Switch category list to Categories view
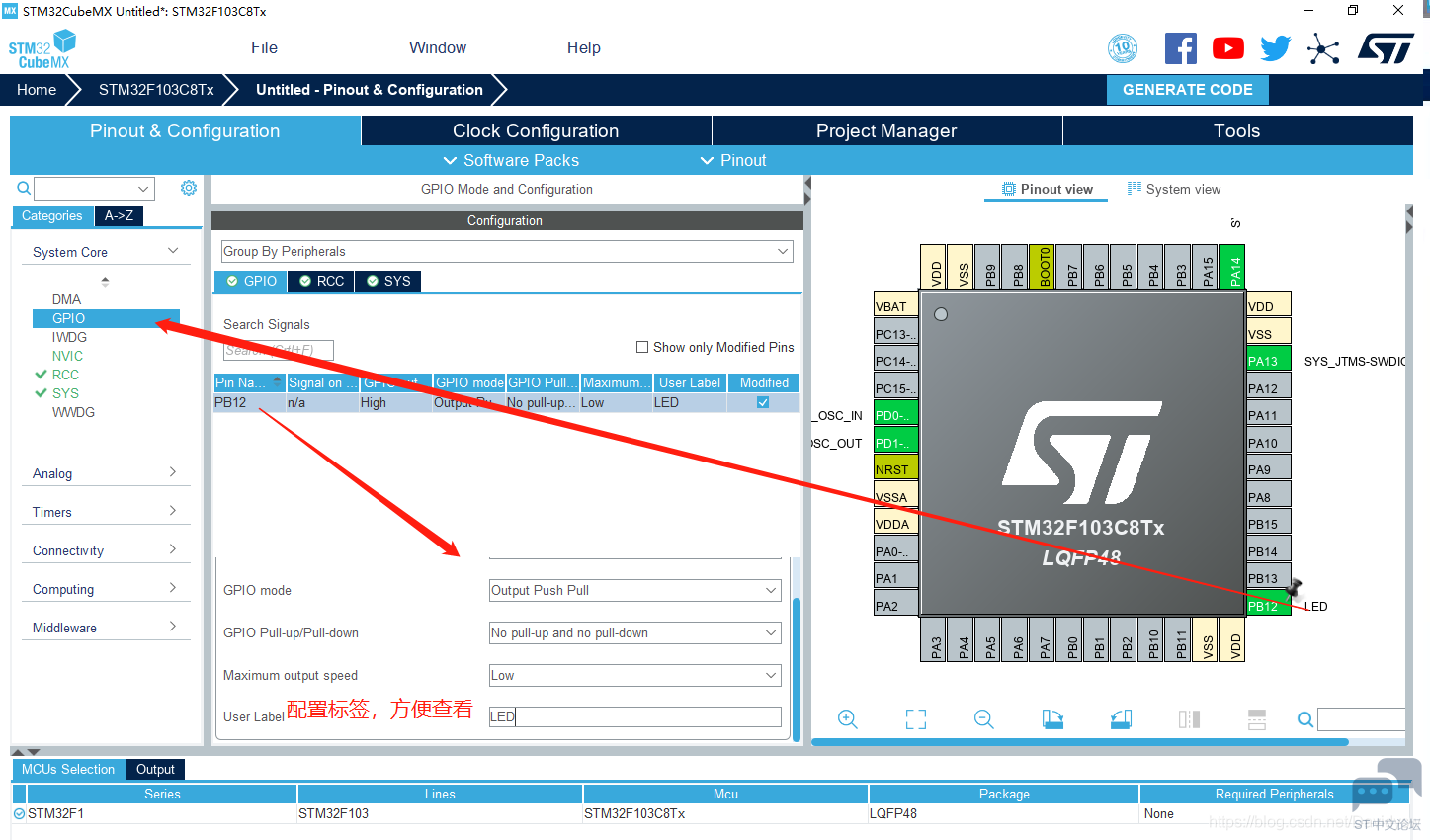1430x840 pixels. (x=52, y=215)
